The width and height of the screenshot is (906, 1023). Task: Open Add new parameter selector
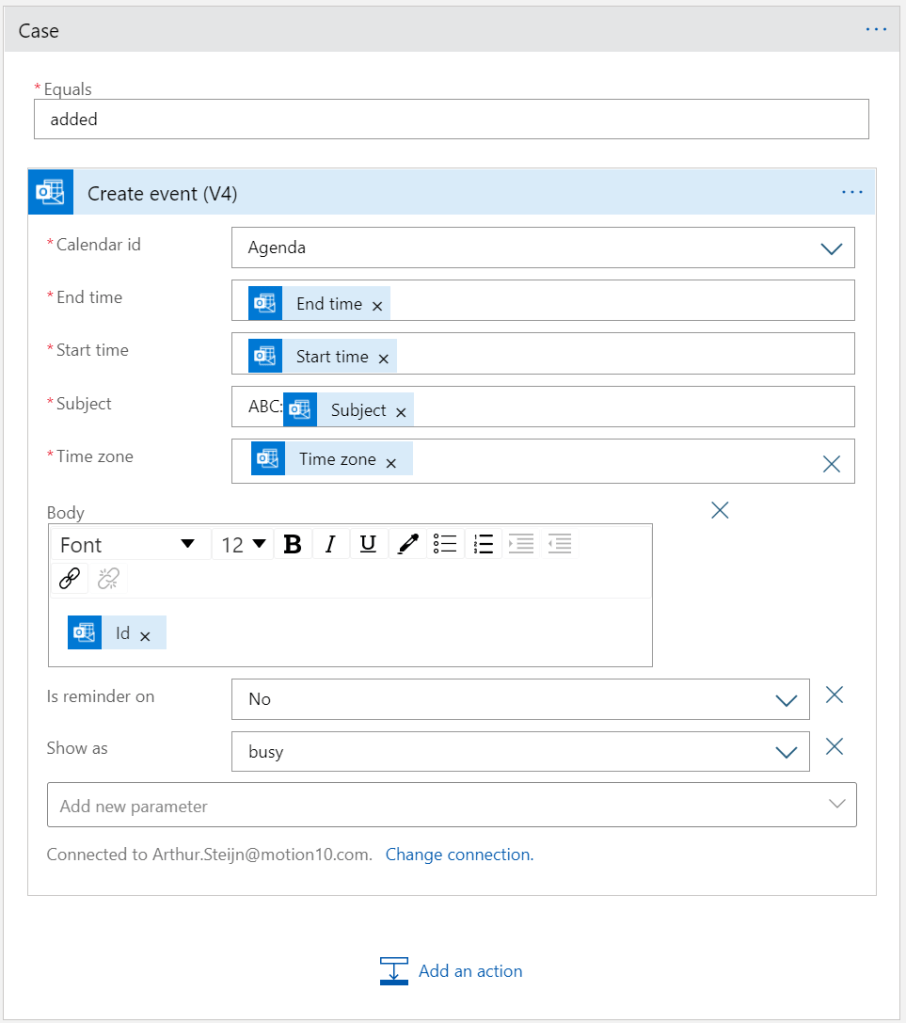[x=451, y=805]
